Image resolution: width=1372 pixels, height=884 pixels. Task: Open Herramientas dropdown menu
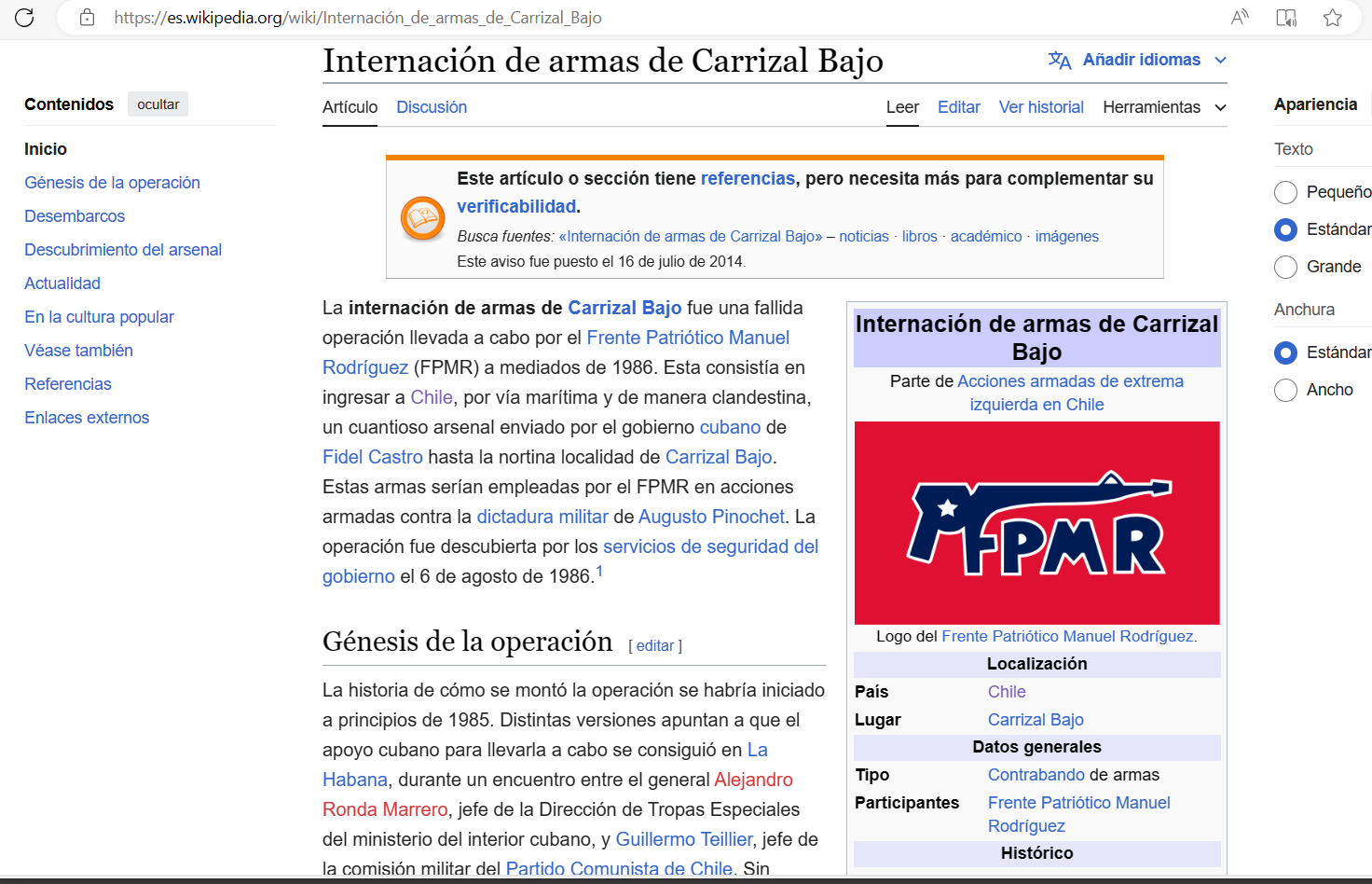point(1164,107)
